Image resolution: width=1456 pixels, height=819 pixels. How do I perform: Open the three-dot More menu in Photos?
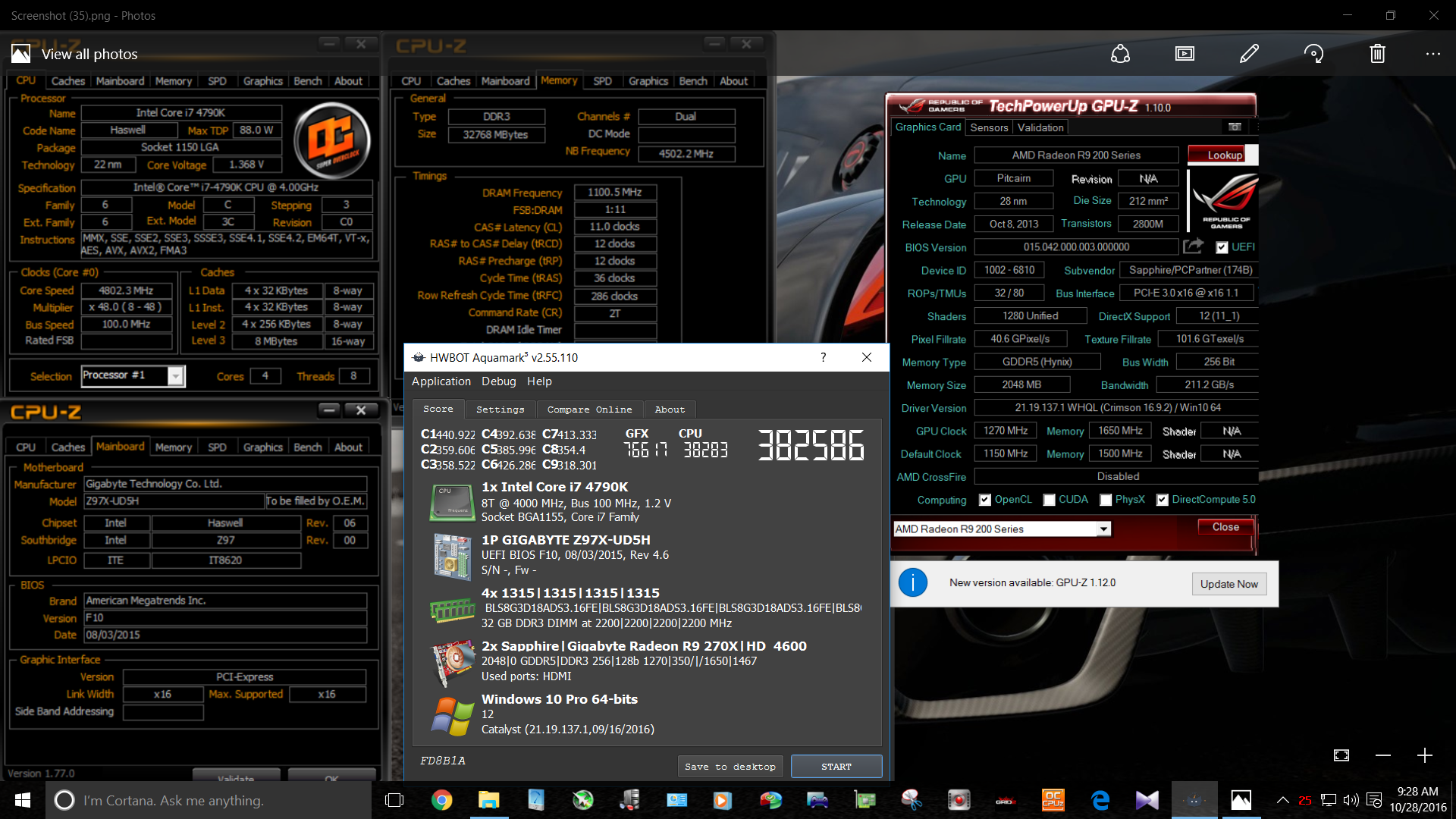point(1432,54)
